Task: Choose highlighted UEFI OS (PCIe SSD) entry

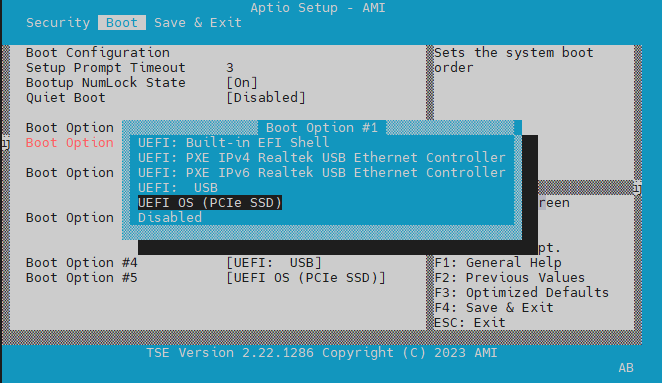Action: click(x=210, y=203)
